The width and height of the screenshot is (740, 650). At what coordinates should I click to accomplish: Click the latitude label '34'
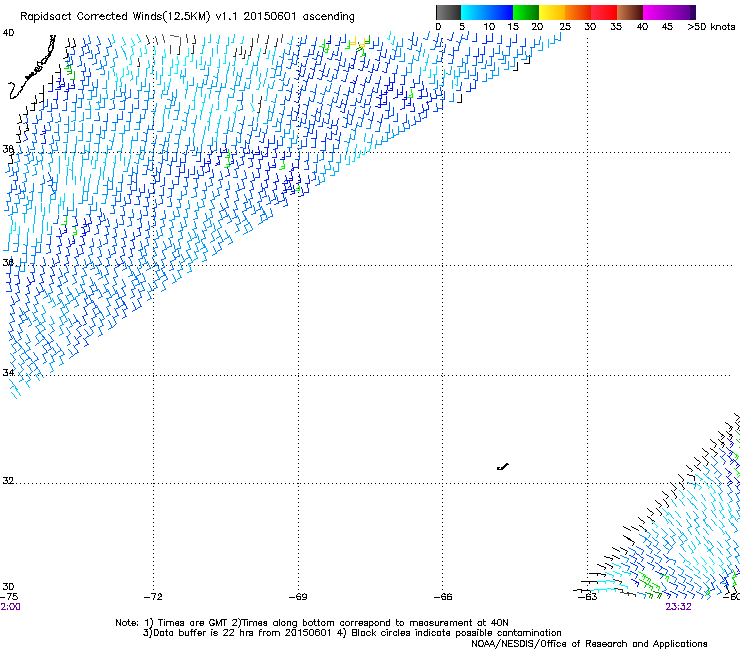8,372
